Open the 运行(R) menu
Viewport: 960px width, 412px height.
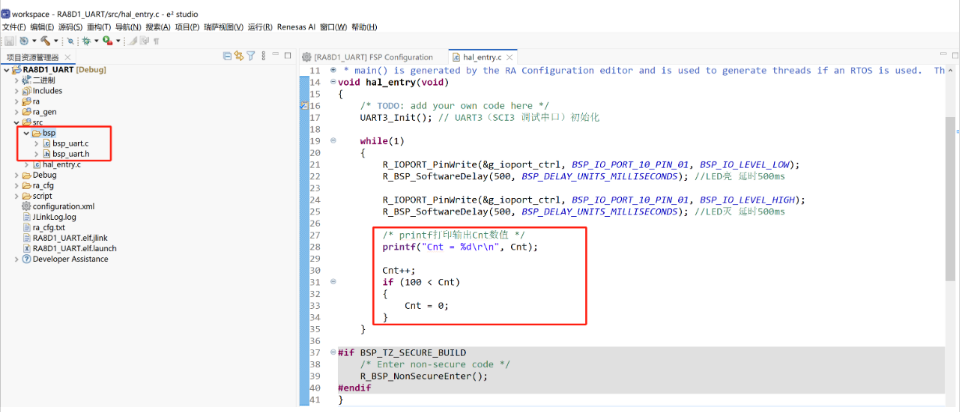[x=260, y=28]
